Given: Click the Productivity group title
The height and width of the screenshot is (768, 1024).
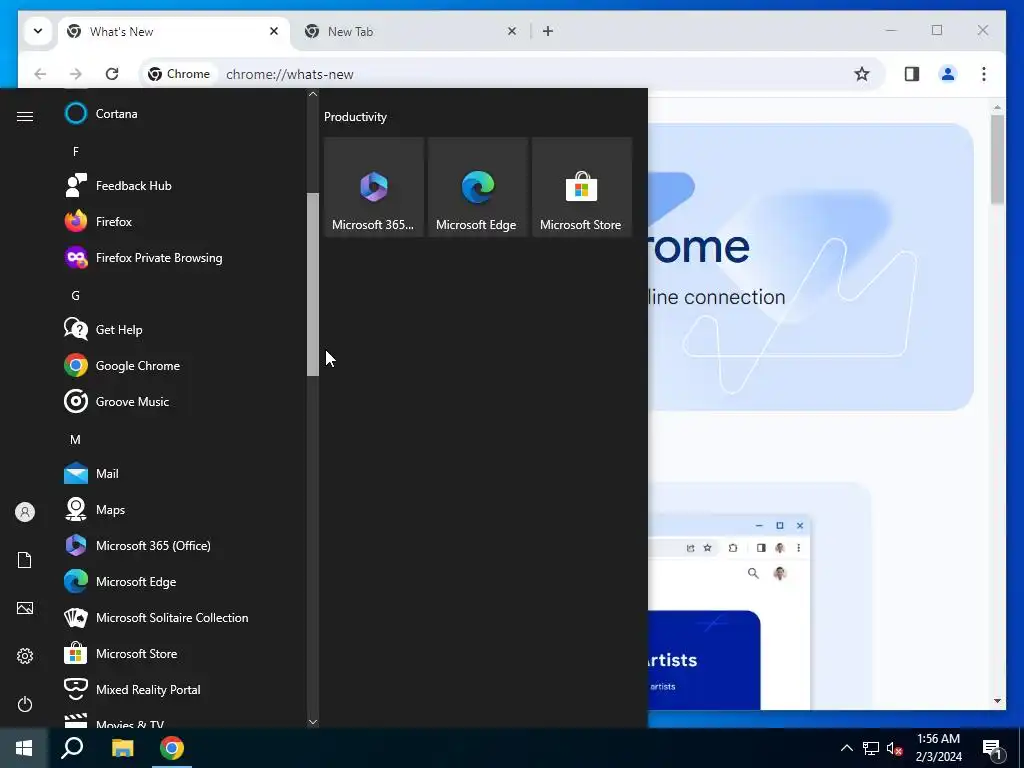Looking at the screenshot, I should (x=355, y=117).
